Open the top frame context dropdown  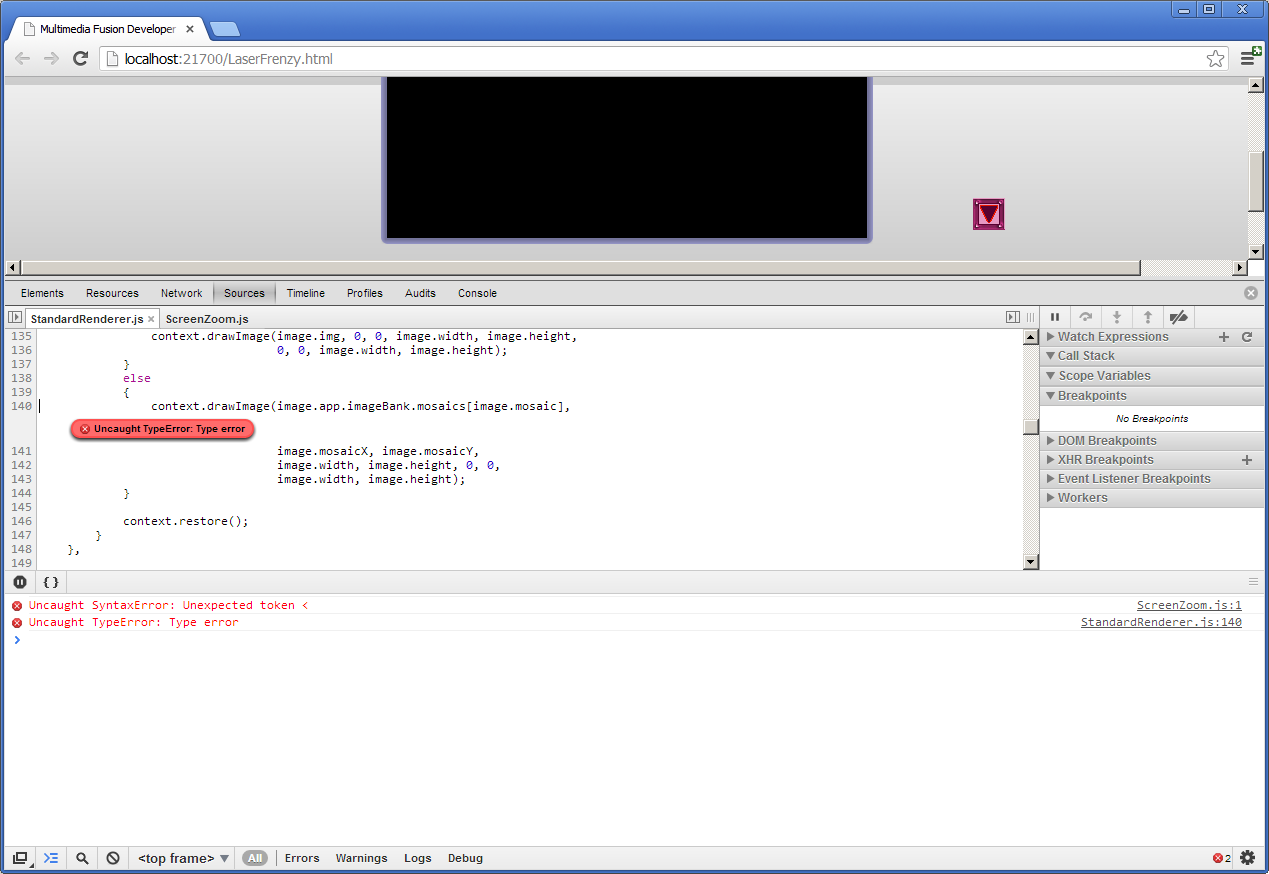(x=183, y=858)
